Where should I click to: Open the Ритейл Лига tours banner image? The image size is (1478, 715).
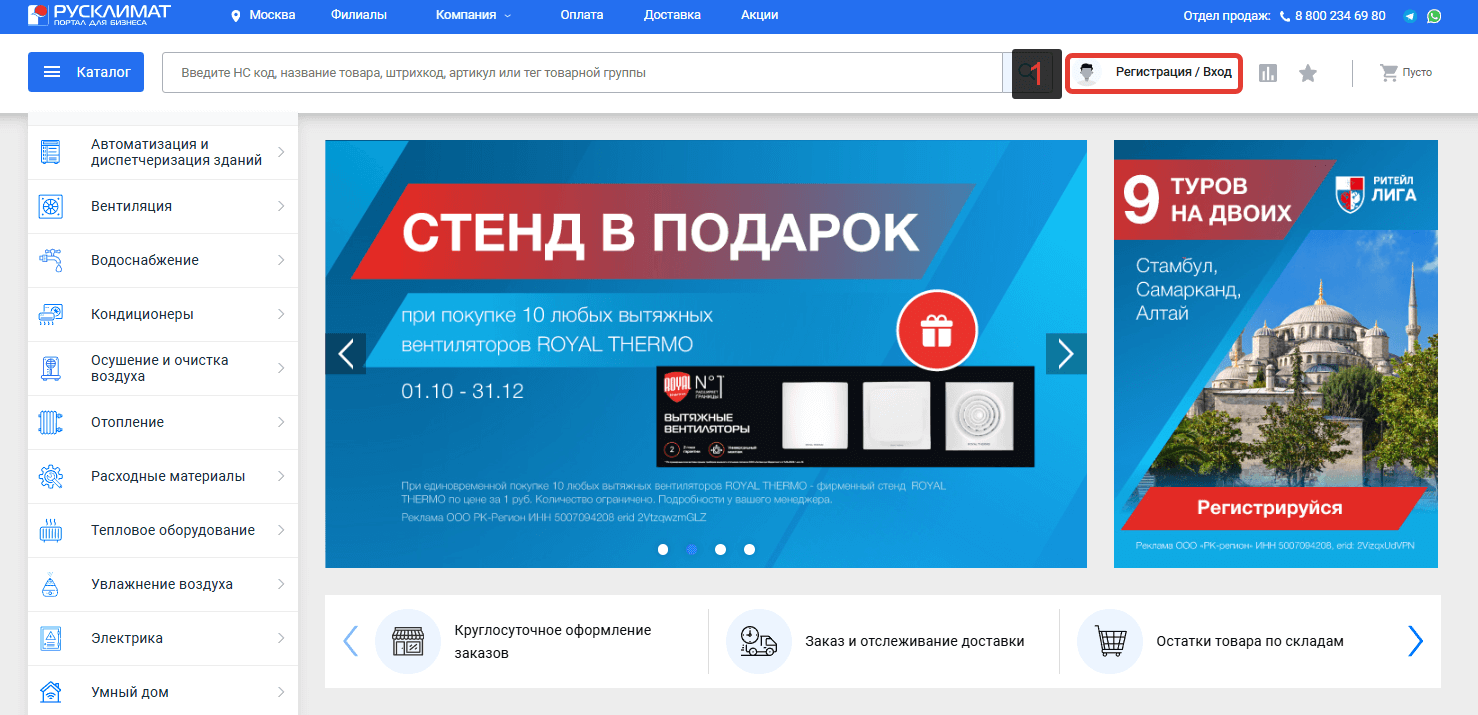1276,354
